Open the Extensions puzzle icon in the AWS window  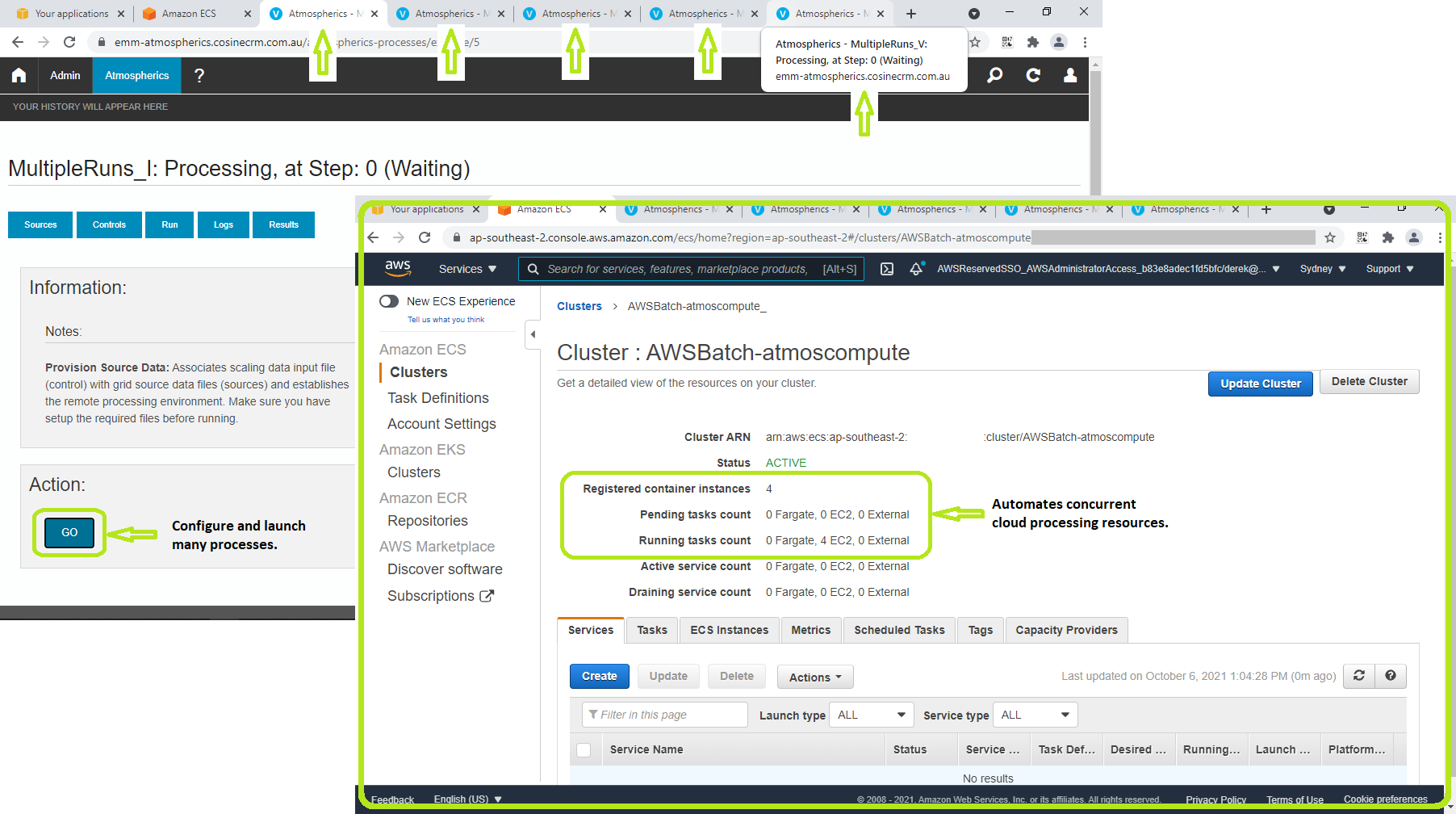coord(1388,237)
